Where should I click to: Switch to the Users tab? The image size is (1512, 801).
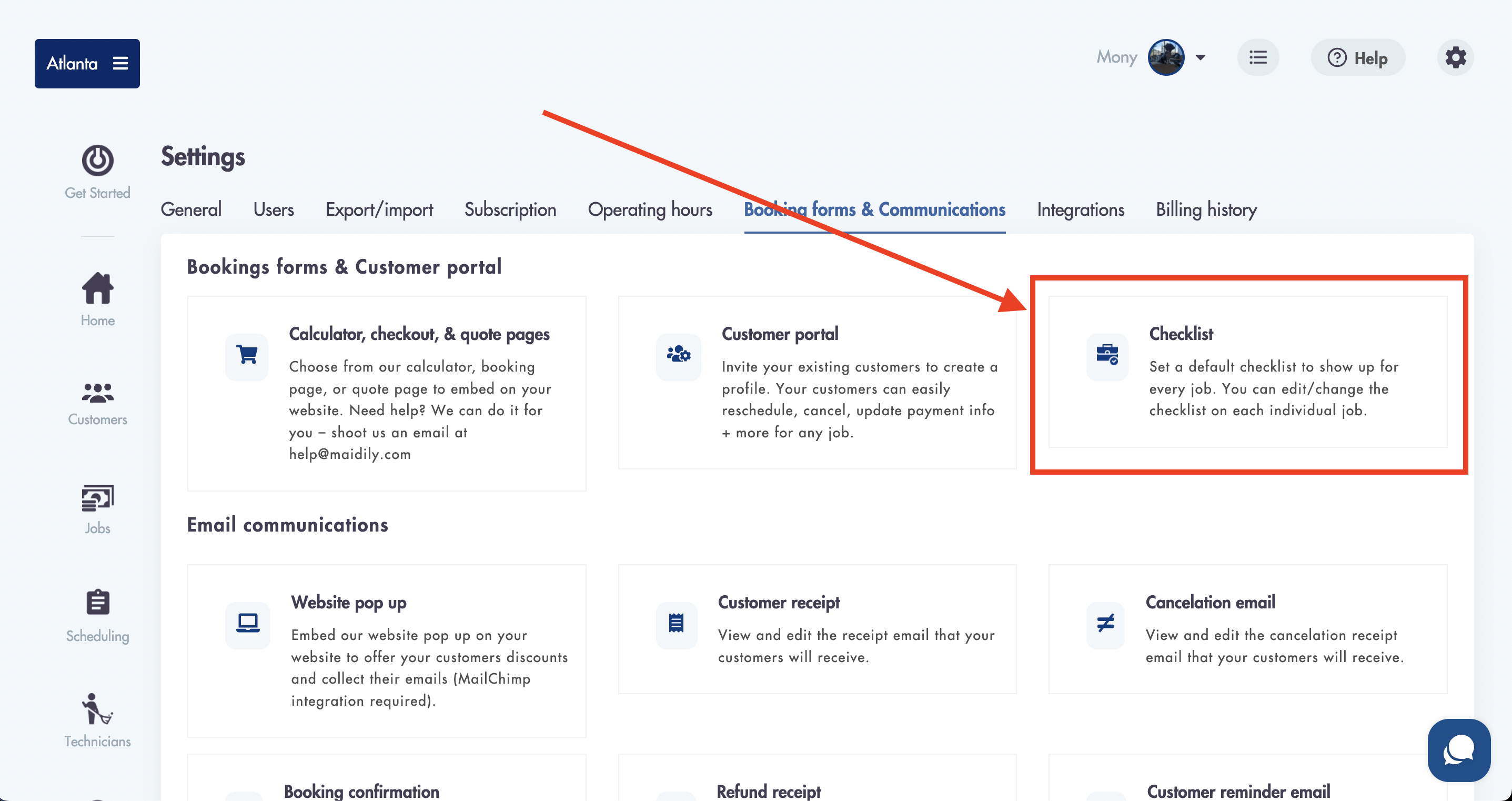(274, 209)
